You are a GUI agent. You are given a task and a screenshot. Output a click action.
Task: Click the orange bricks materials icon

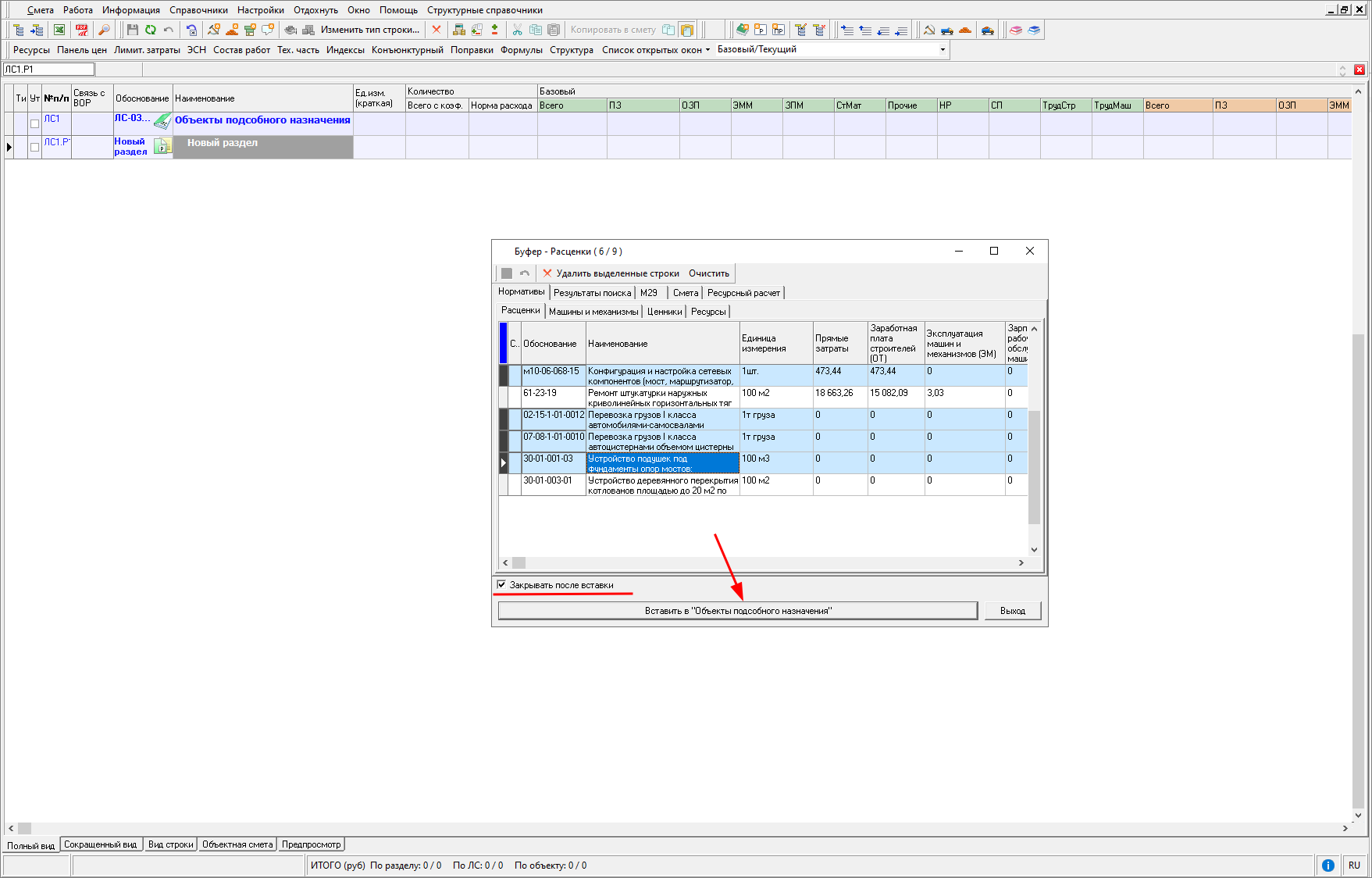tap(965, 30)
